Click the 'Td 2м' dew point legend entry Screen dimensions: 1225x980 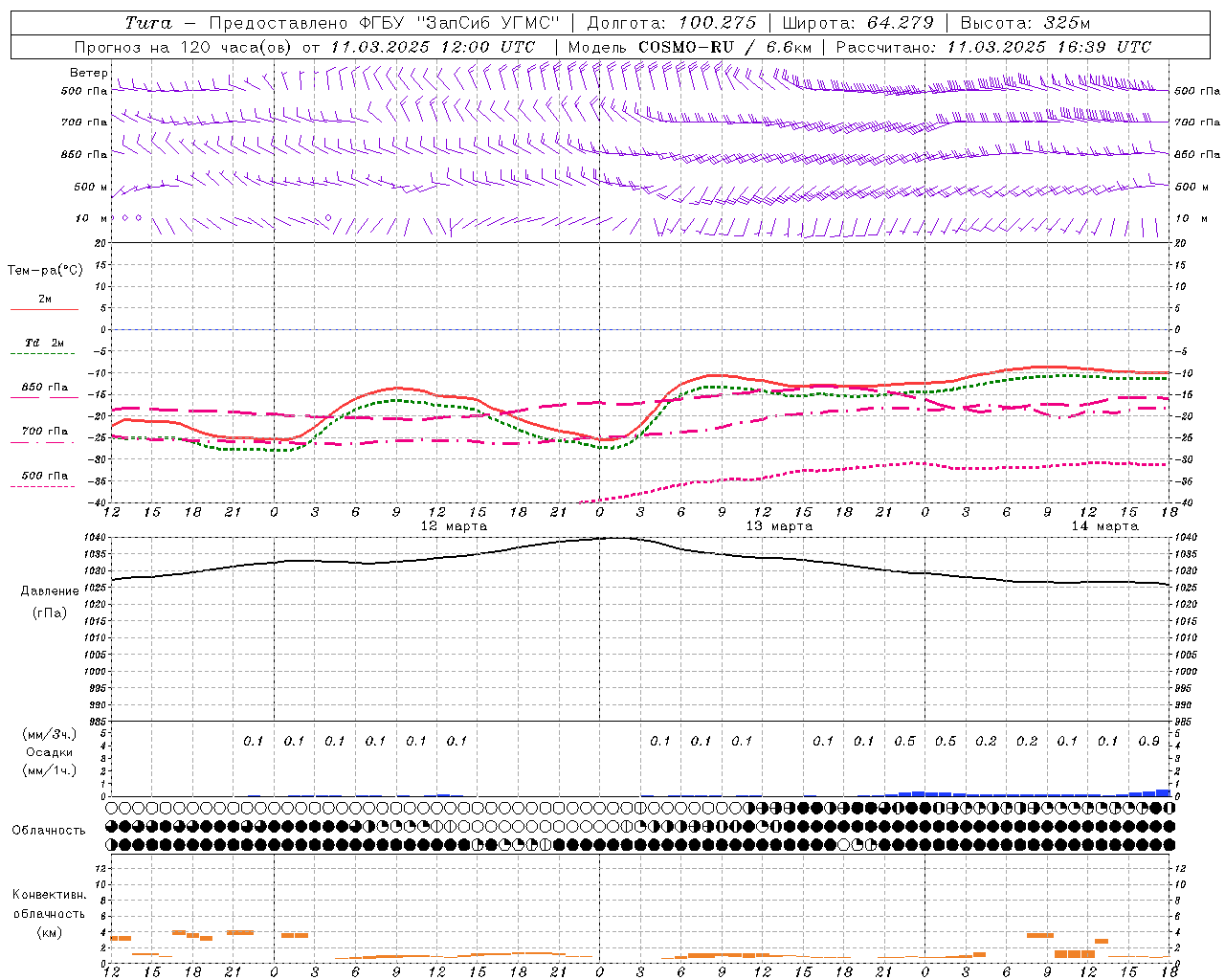(x=45, y=343)
